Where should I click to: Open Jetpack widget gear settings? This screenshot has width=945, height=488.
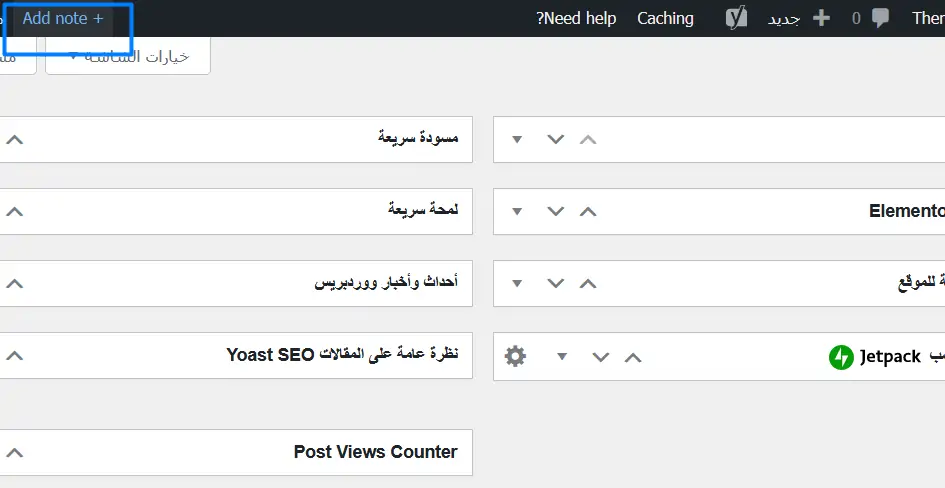tap(515, 356)
